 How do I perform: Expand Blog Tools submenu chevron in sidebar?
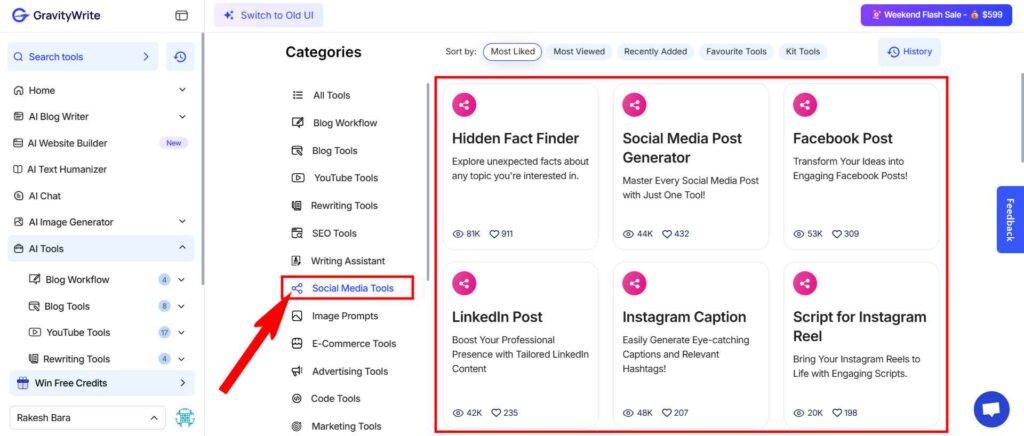coord(181,306)
